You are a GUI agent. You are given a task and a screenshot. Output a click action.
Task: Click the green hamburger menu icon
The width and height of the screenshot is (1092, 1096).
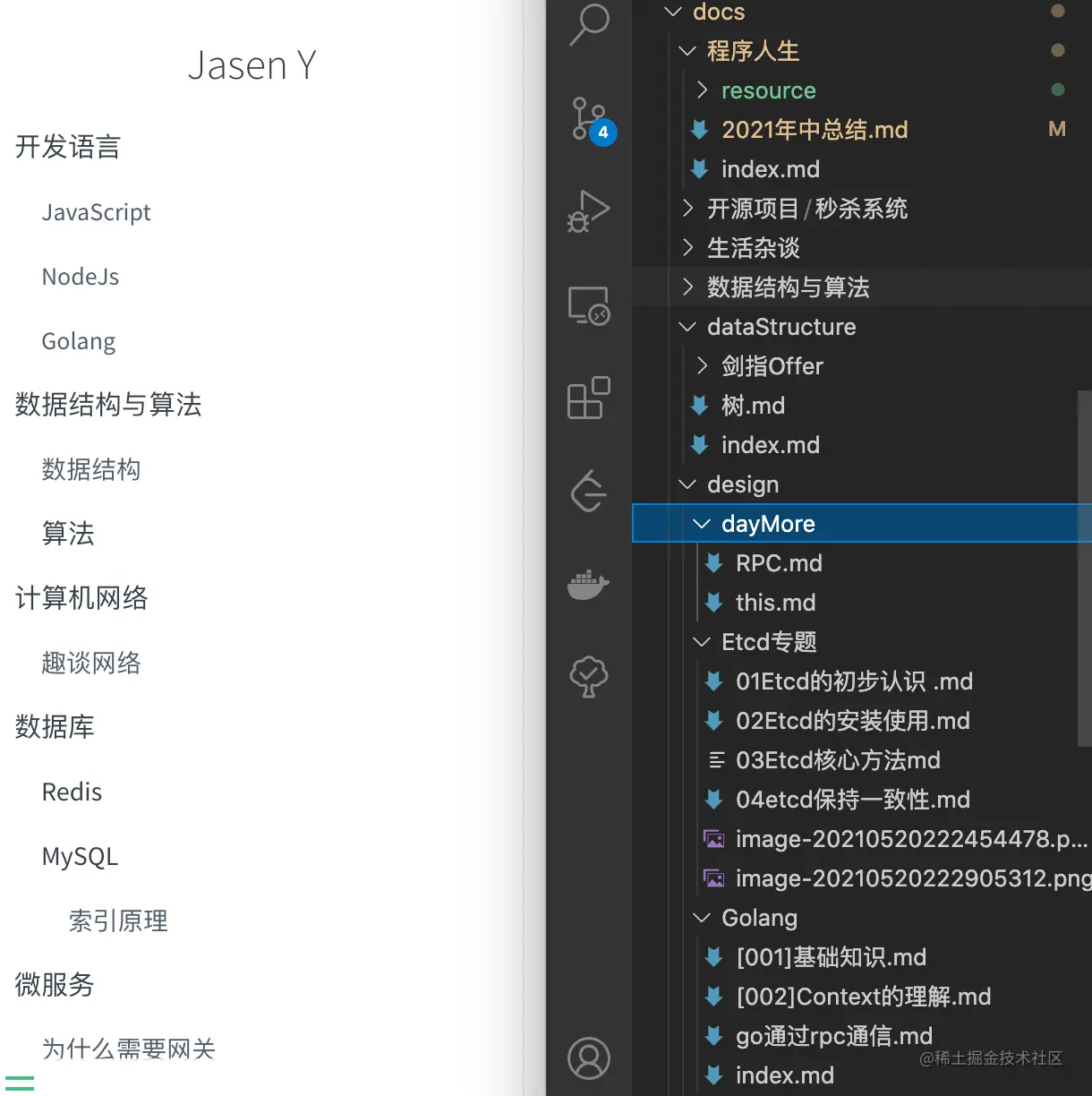click(x=20, y=1083)
